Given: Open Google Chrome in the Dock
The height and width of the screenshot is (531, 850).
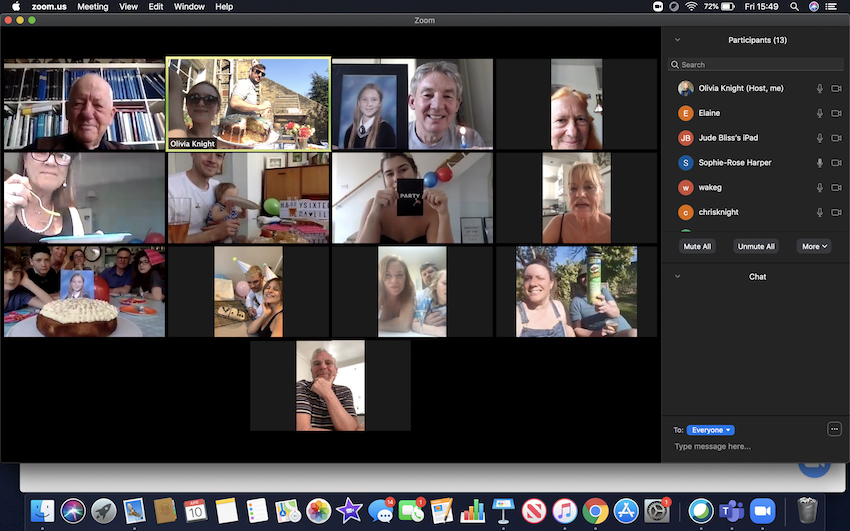Looking at the screenshot, I should 595,510.
